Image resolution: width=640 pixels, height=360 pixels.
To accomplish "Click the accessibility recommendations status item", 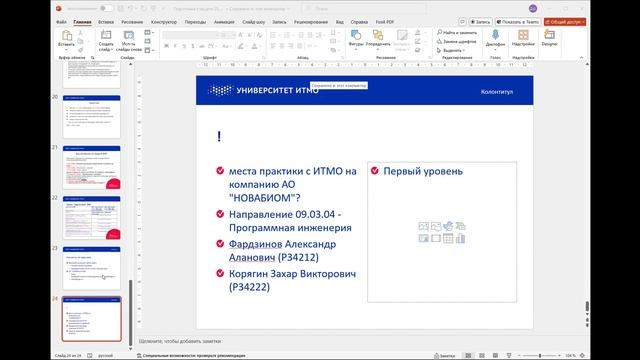I will coord(191,356).
